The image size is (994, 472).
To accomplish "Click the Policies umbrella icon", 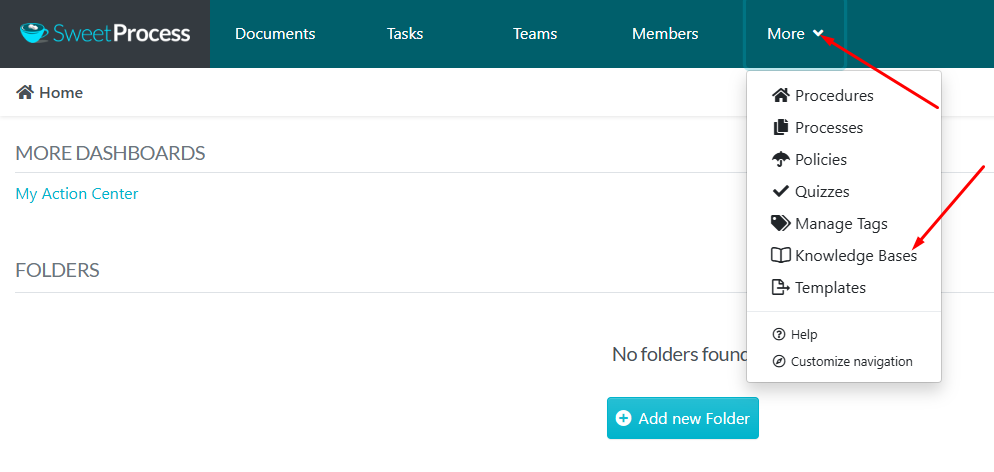I will point(780,160).
